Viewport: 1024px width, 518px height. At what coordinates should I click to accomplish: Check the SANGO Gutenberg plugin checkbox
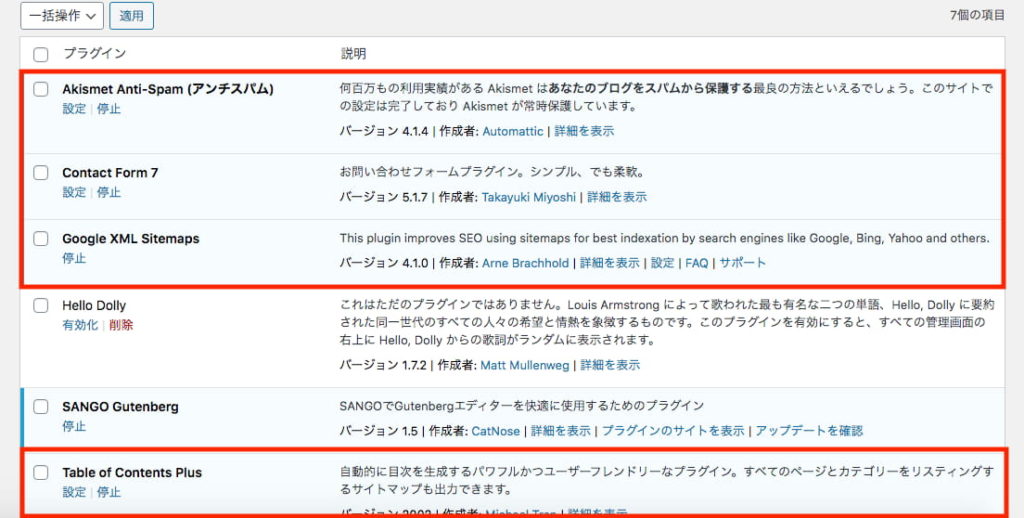click(40, 406)
